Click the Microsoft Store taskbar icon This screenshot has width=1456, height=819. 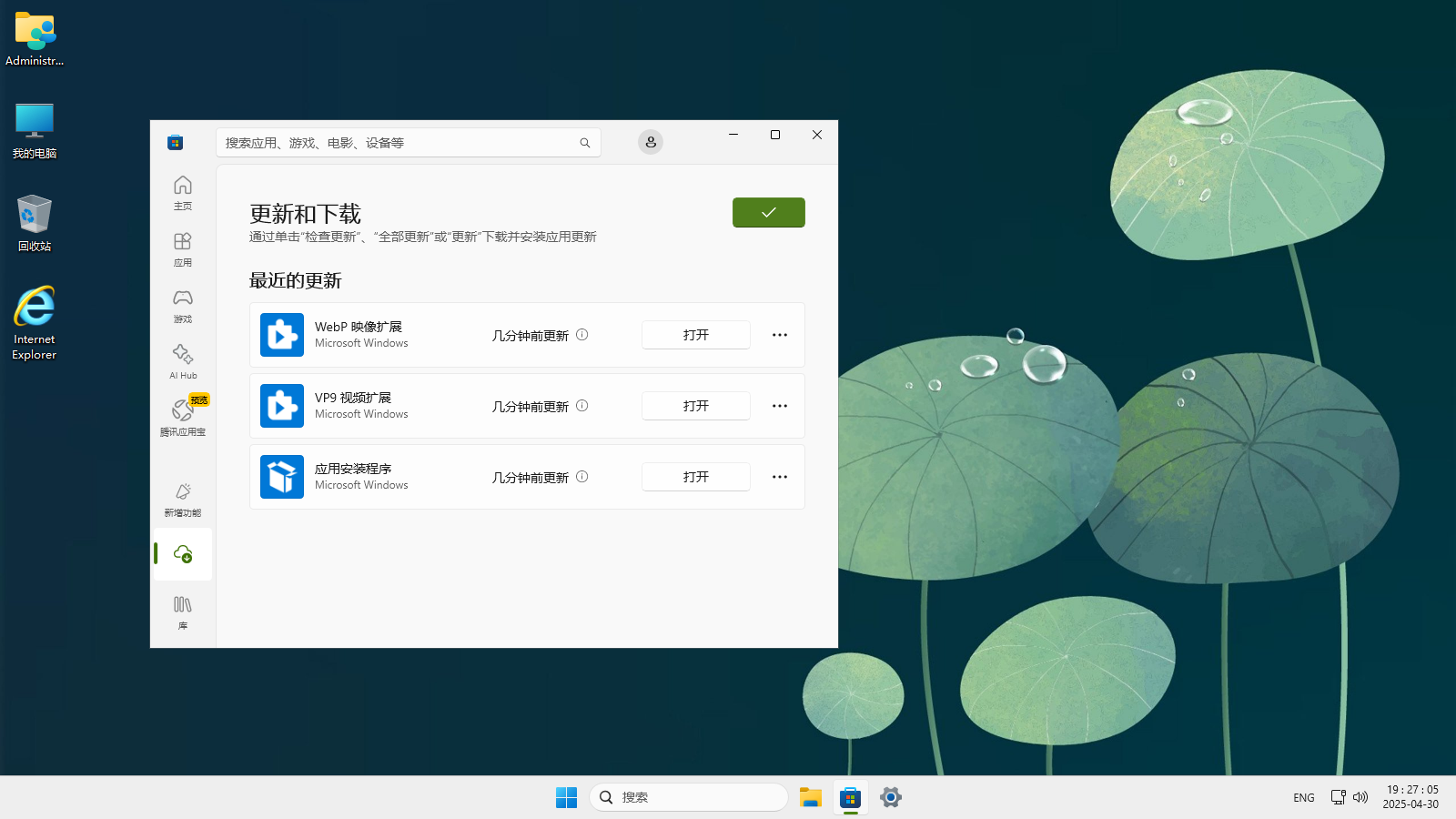851,797
